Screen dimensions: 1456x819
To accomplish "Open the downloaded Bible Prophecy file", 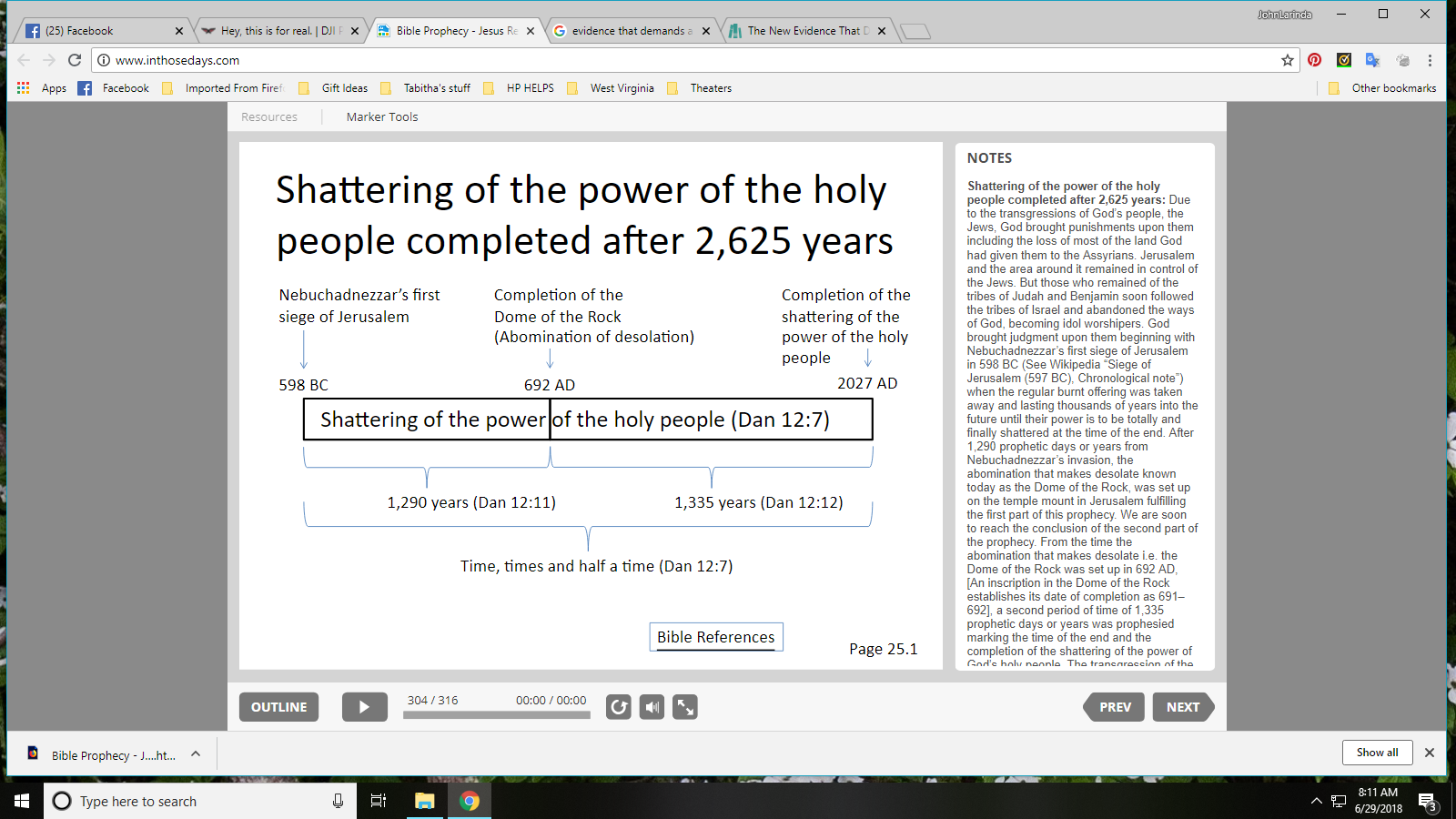I will (101, 754).
